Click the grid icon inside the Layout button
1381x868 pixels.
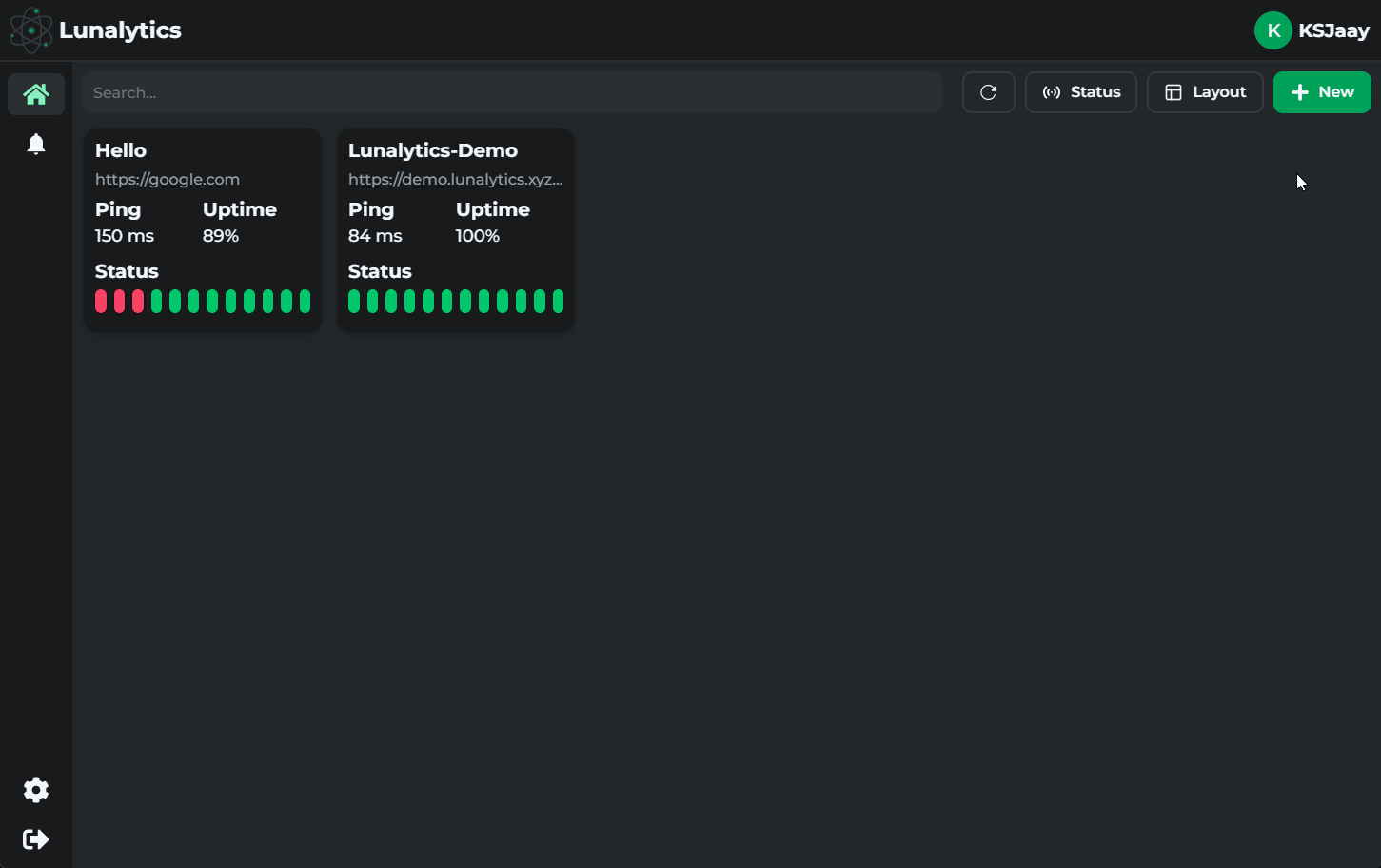pos(1174,91)
